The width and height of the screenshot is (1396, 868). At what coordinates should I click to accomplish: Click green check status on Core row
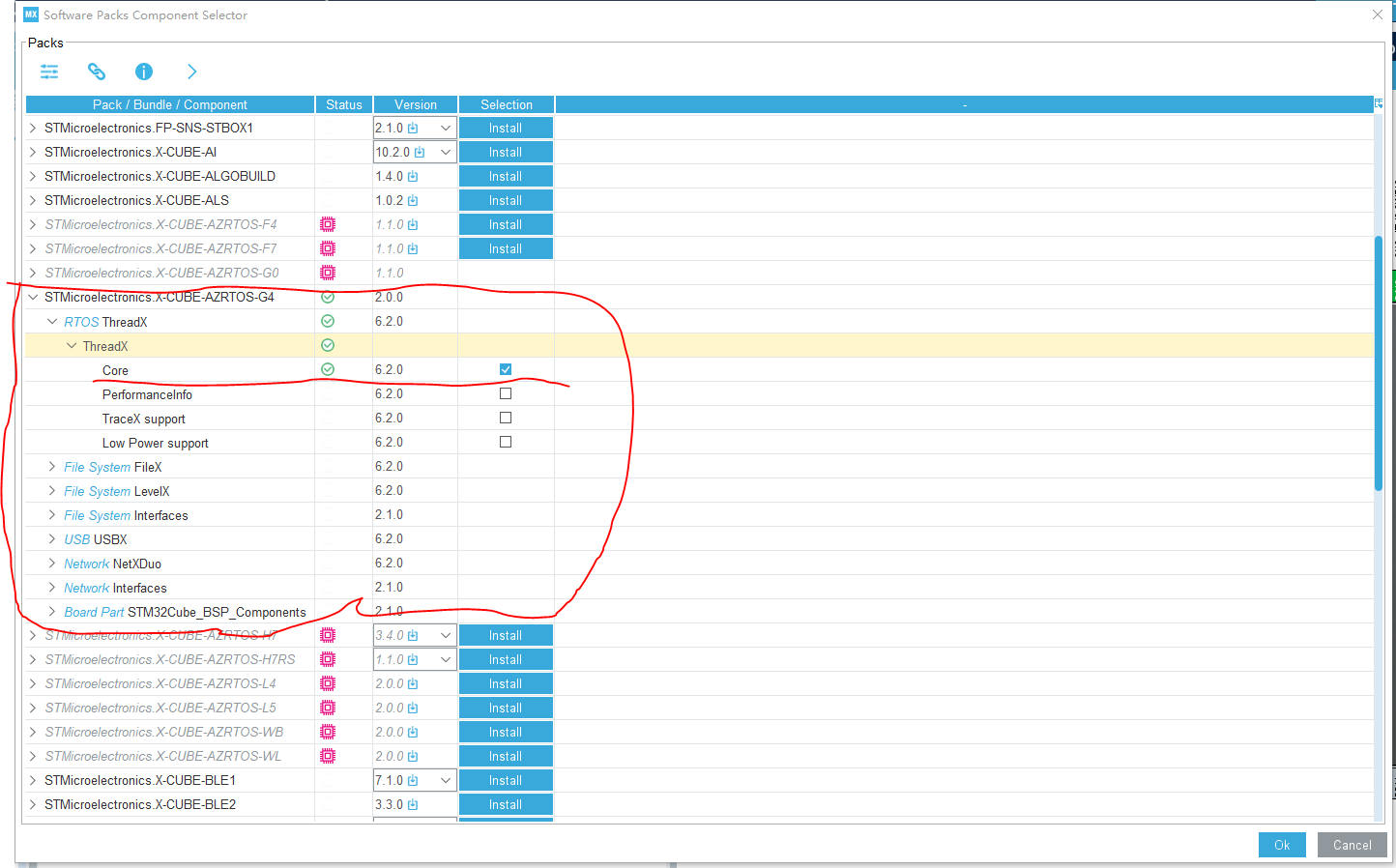pos(328,369)
